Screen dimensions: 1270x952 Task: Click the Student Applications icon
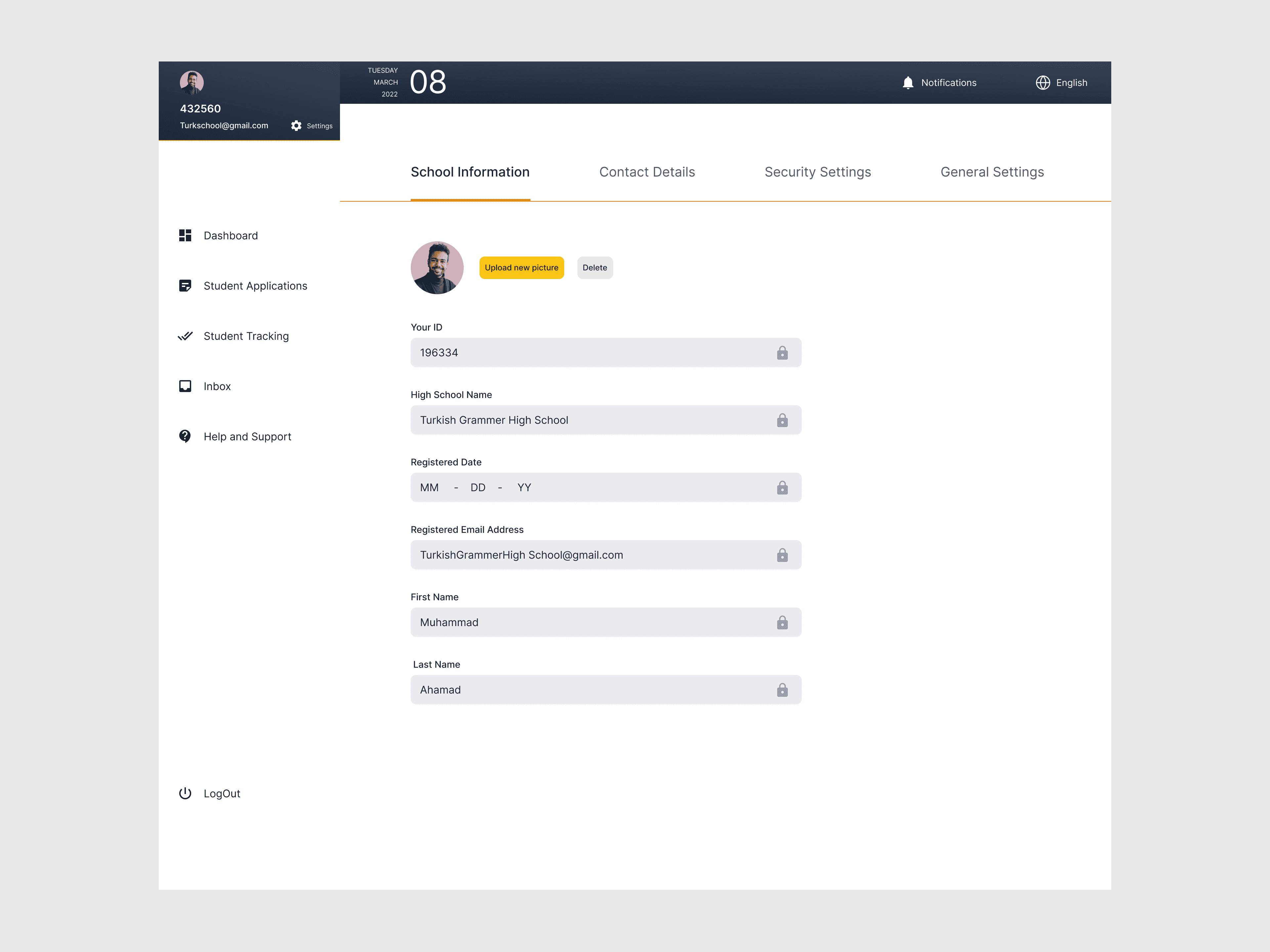(x=185, y=286)
